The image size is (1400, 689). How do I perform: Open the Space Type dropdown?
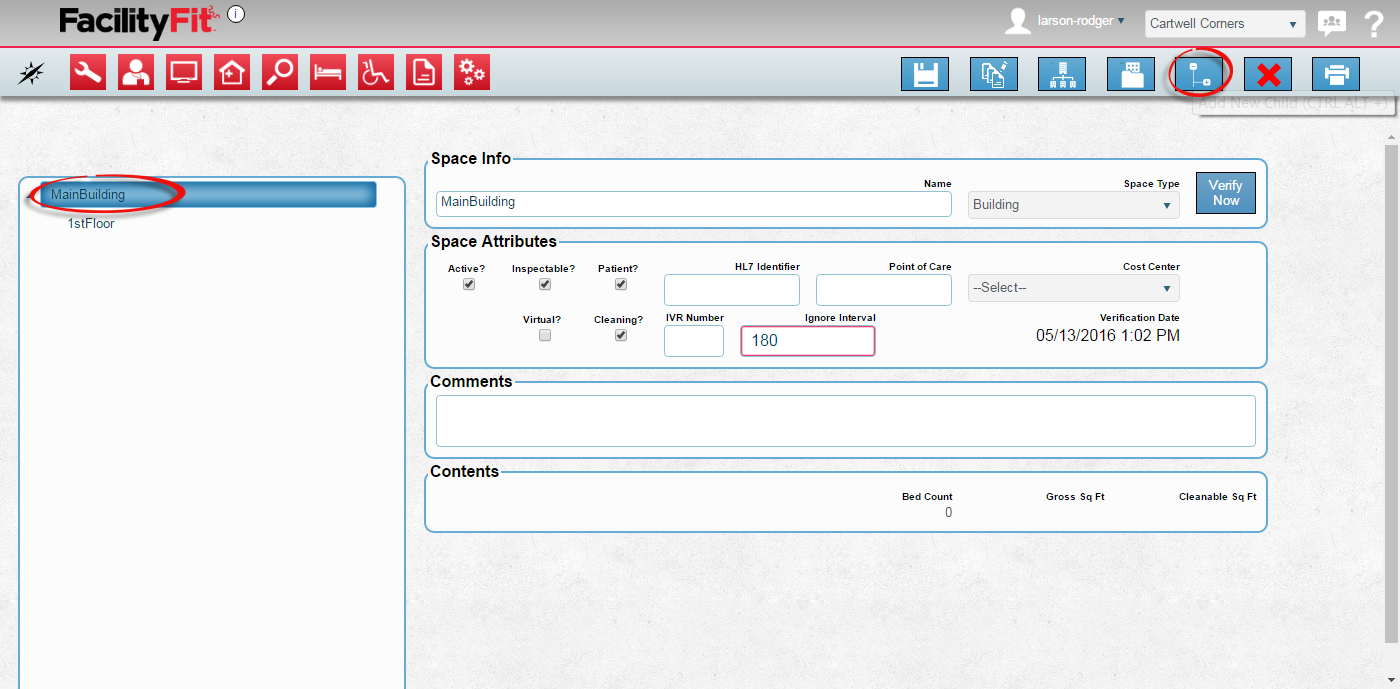pyautogui.click(x=1074, y=205)
